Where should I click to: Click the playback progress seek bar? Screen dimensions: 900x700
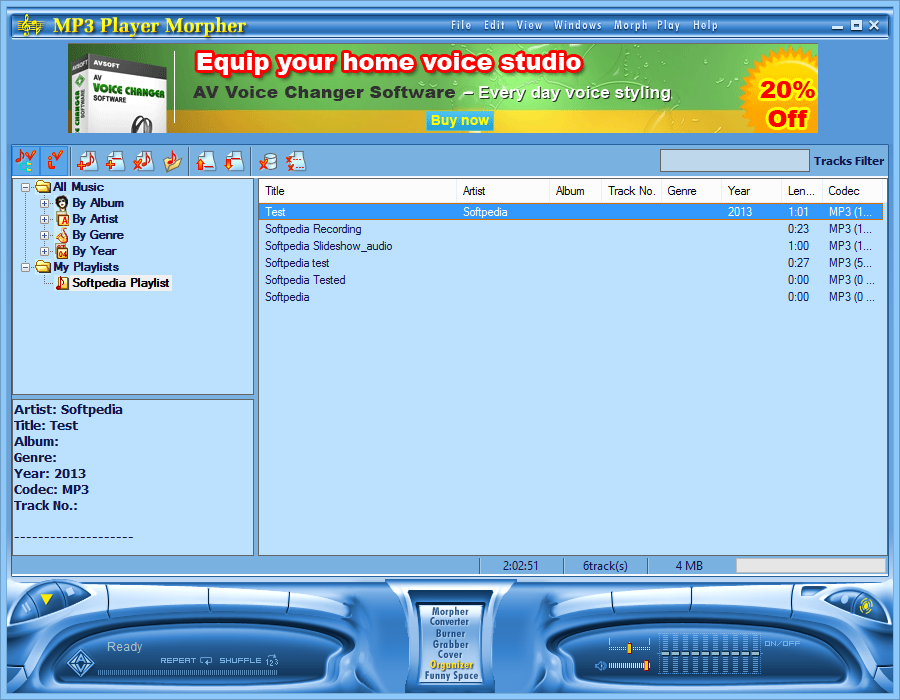pyautogui.click(x=187, y=672)
